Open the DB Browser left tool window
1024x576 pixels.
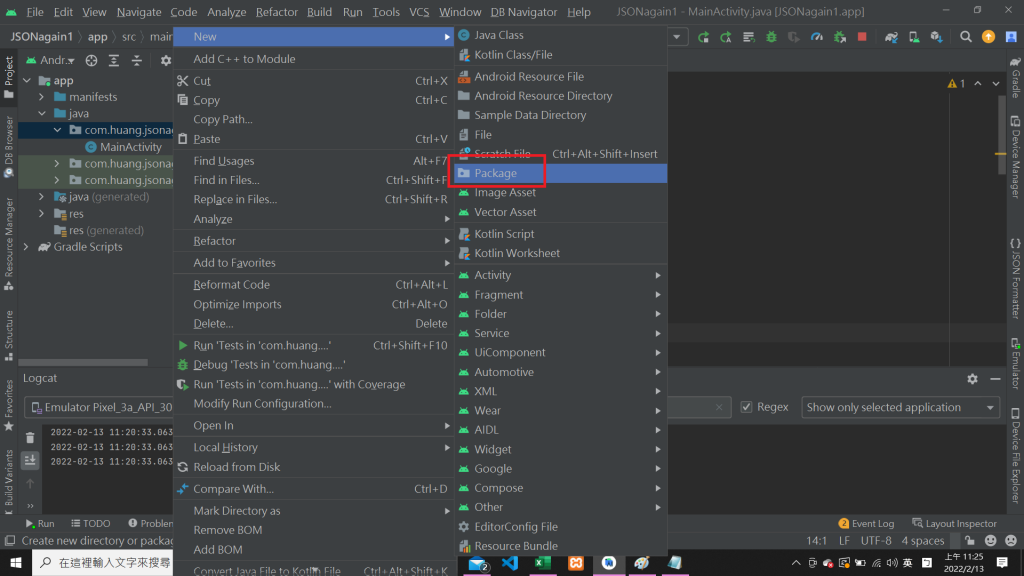8,146
